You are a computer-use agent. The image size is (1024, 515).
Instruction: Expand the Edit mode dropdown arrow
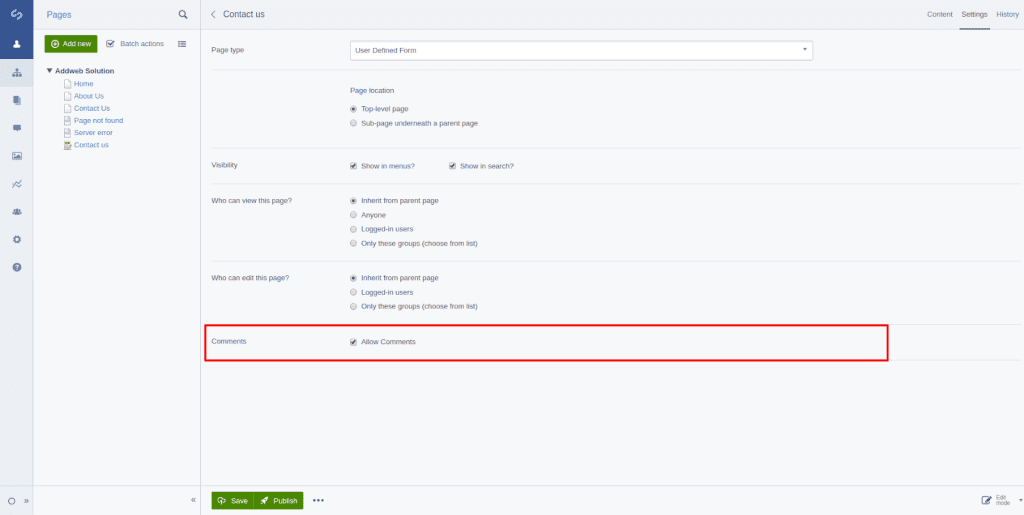click(x=1020, y=500)
